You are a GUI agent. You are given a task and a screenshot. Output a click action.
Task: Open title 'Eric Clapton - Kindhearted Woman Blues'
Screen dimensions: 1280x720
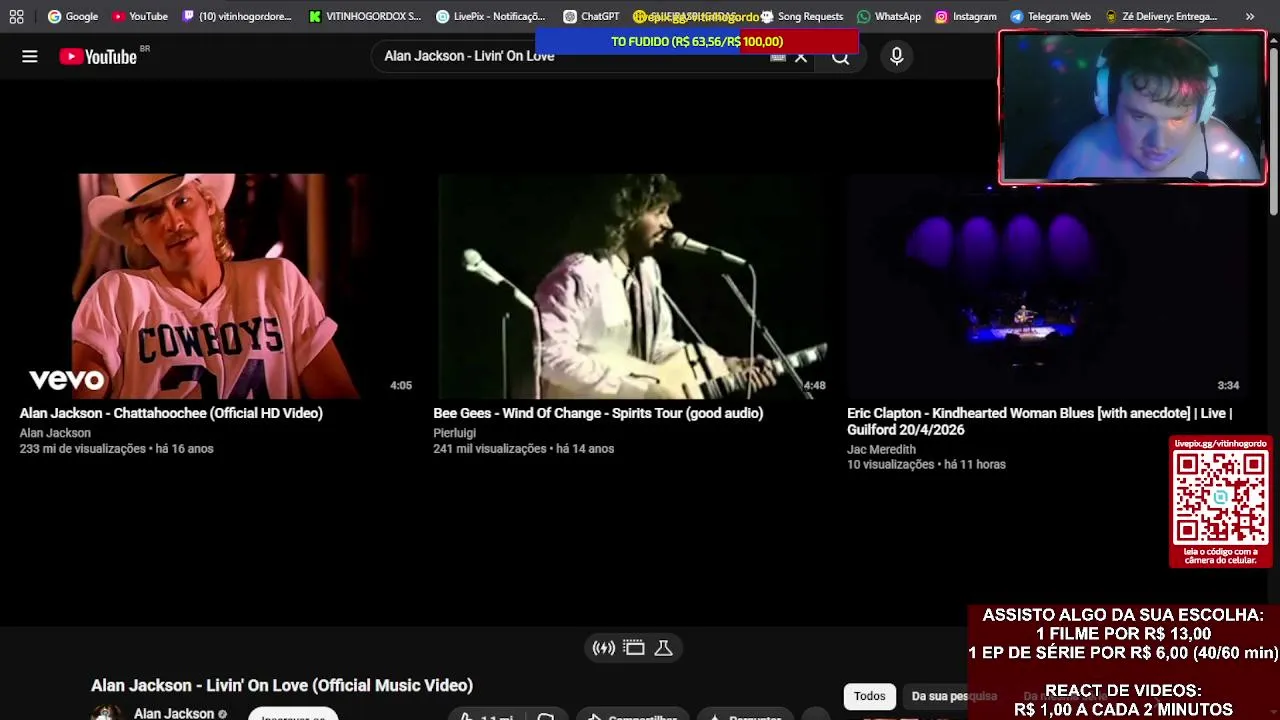(x=1040, y=421)
